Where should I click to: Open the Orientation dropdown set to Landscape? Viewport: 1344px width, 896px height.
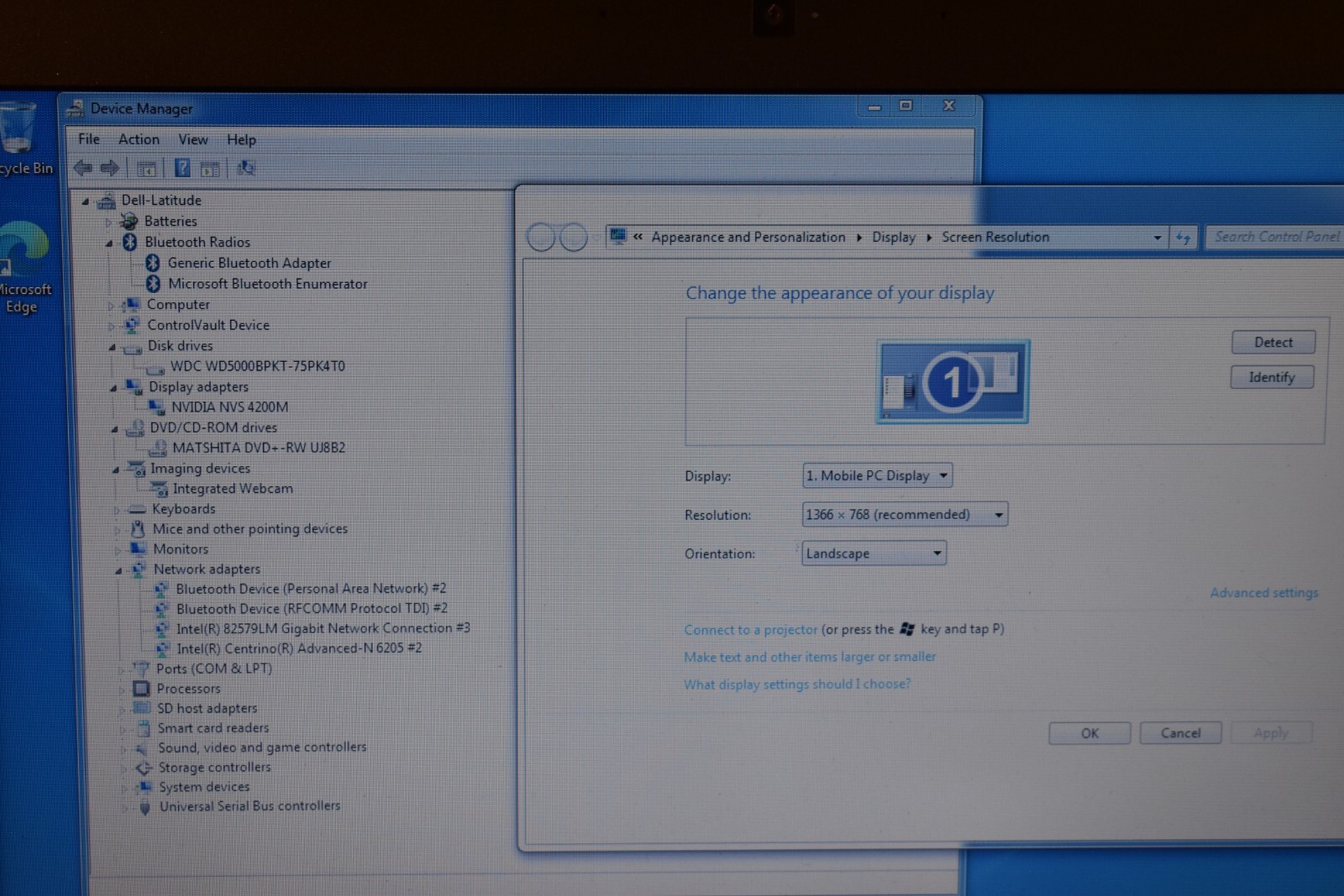tap(874, 553)
